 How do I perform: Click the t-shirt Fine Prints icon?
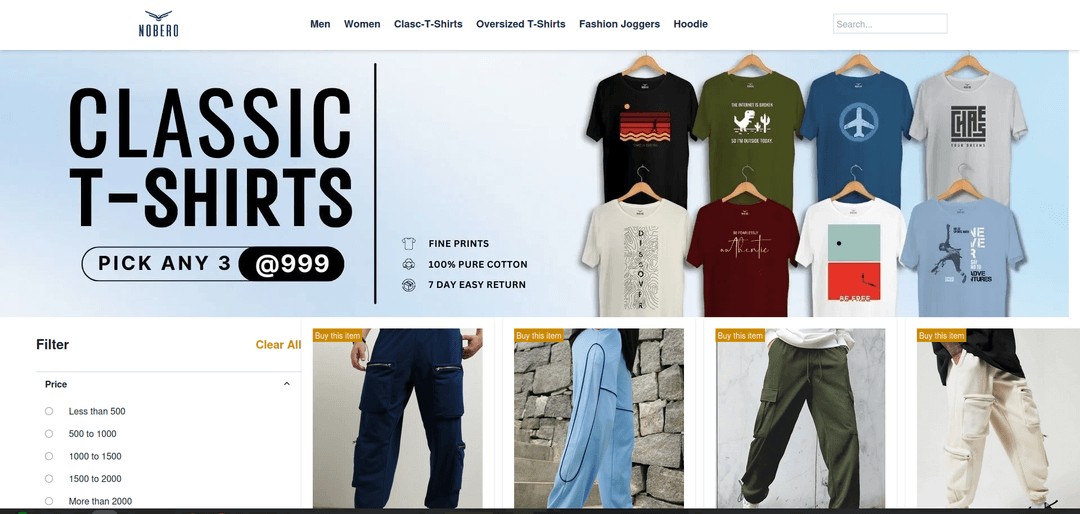[x=408, y=243]
